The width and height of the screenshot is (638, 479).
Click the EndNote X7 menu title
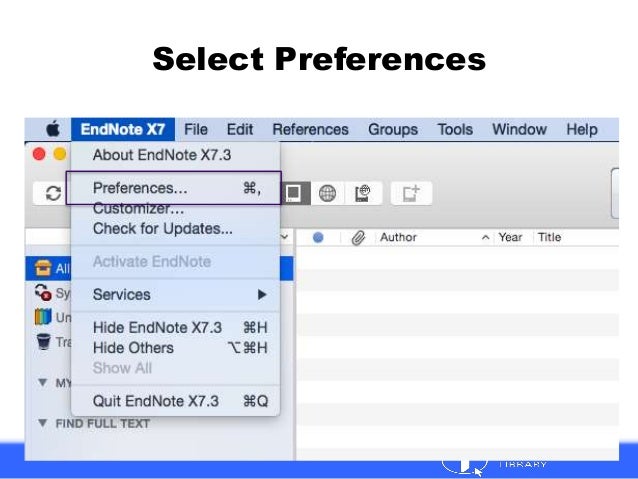pyautogui.click(x=123, y=129)
